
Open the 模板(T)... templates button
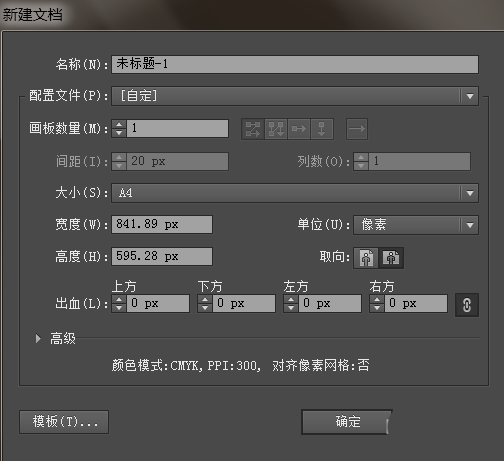pos(64,422)
